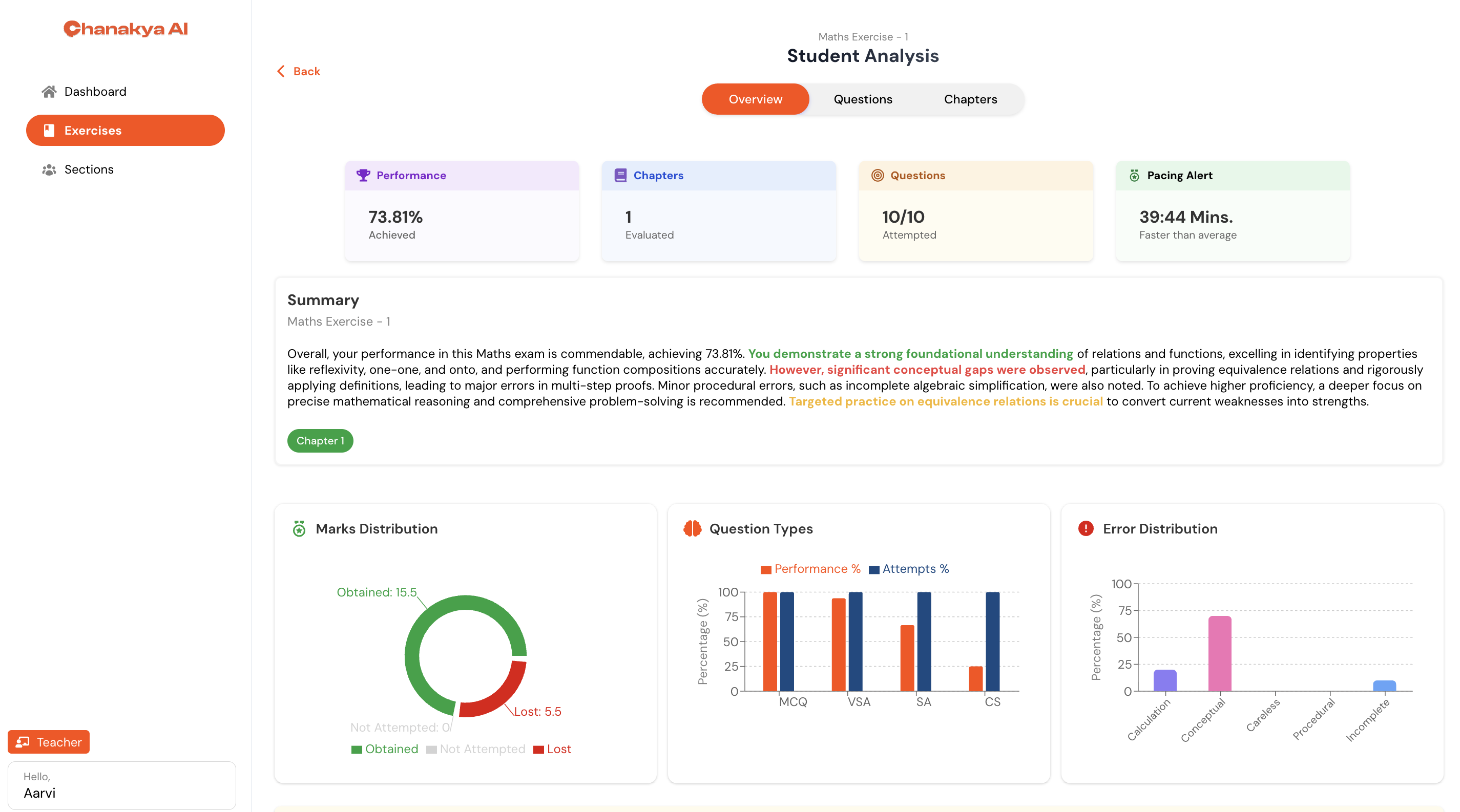
Task: Click the Incomplete error bar
Action: click(1385, 686)
